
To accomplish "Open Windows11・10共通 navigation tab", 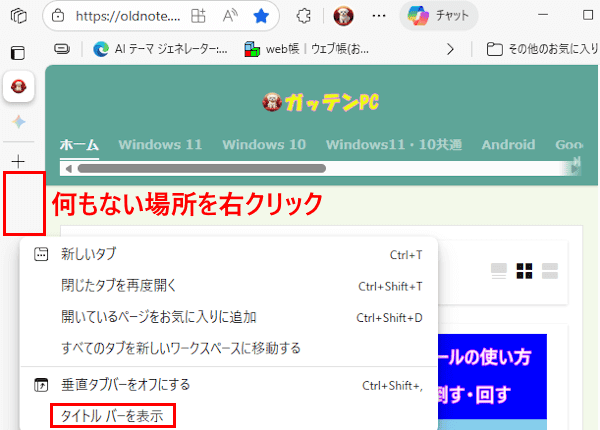I will (394, 145).
